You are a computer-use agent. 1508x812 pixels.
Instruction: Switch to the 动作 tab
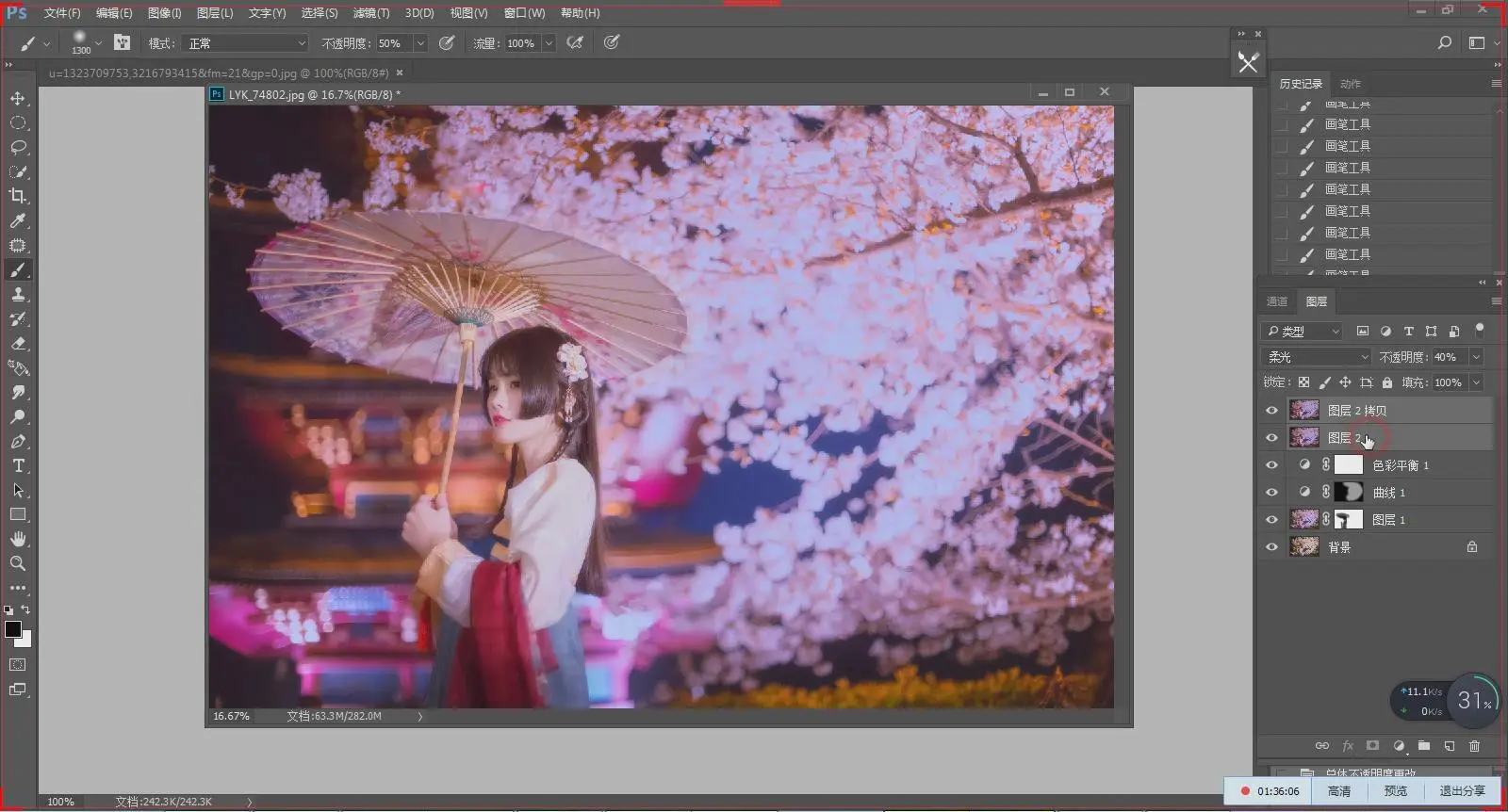pos(1351,84)
